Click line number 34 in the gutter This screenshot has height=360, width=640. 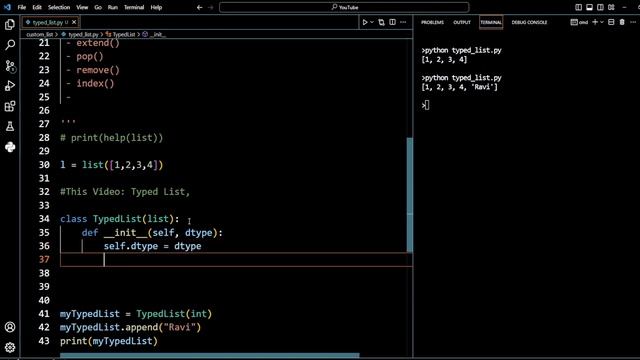(x=44, y=219)
